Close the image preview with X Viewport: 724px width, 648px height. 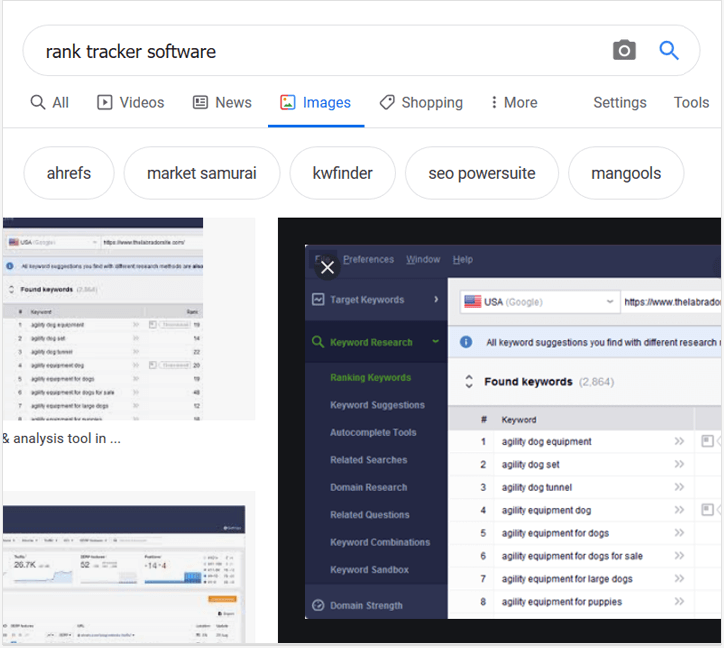point(327,267)
